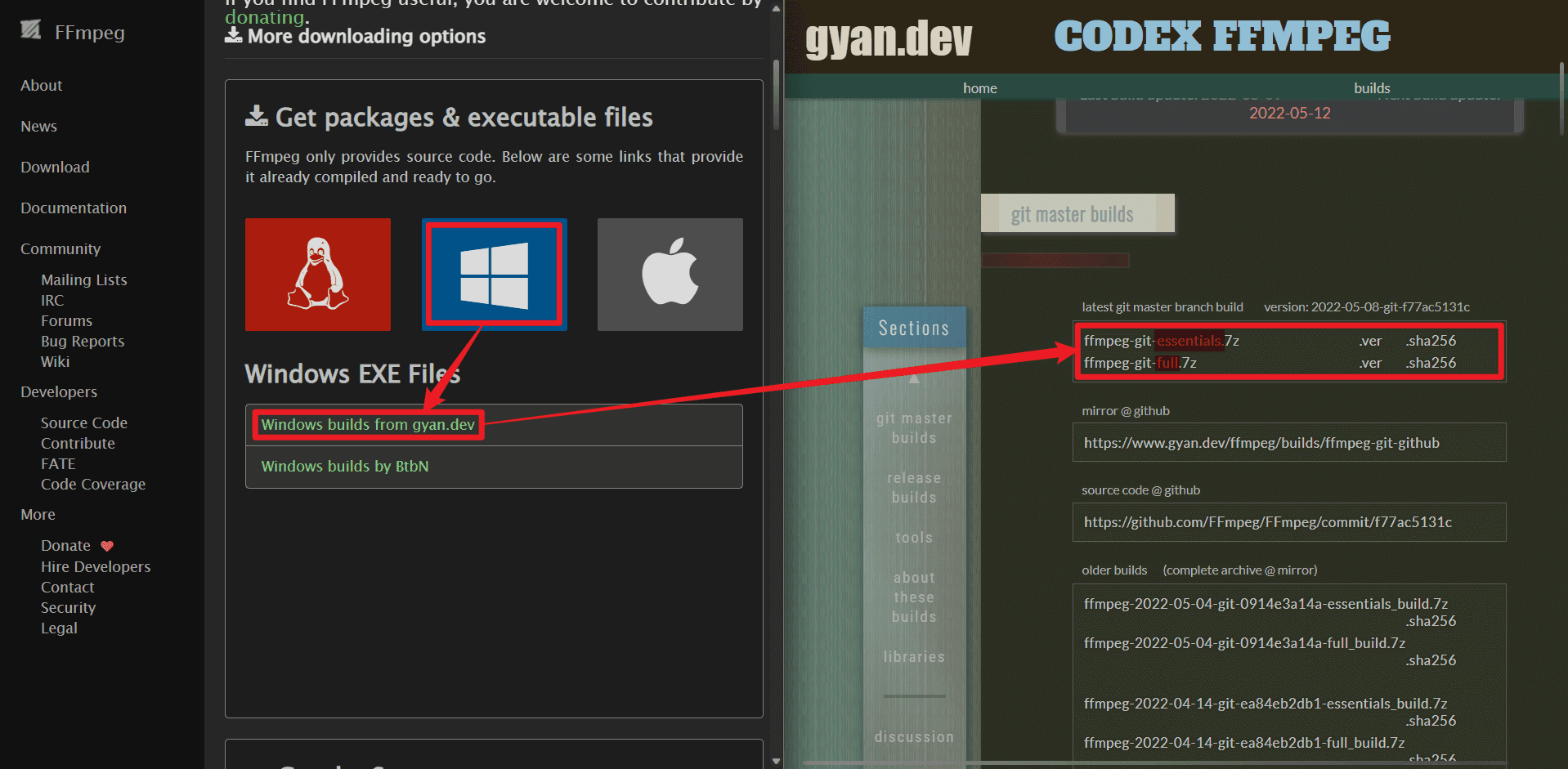
Task: Open Community section in sidebar
Action: pyautogui.click(x=60, y=249)
